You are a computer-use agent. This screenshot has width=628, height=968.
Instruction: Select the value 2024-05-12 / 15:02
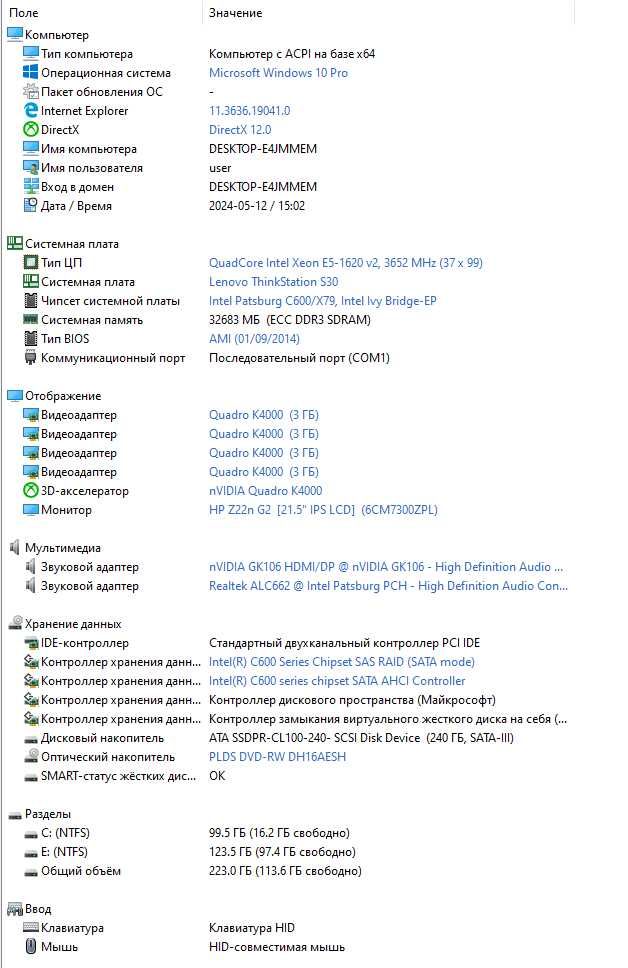point(257,206)
